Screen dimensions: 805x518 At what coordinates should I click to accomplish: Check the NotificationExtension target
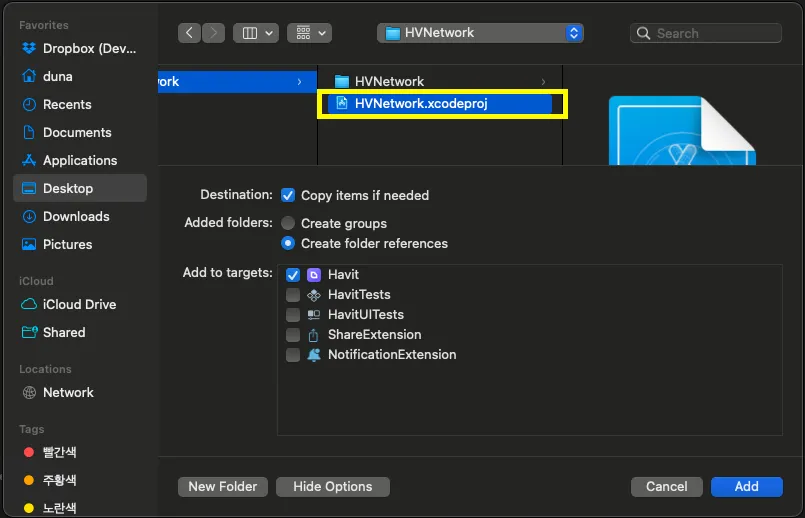[293, 355]
